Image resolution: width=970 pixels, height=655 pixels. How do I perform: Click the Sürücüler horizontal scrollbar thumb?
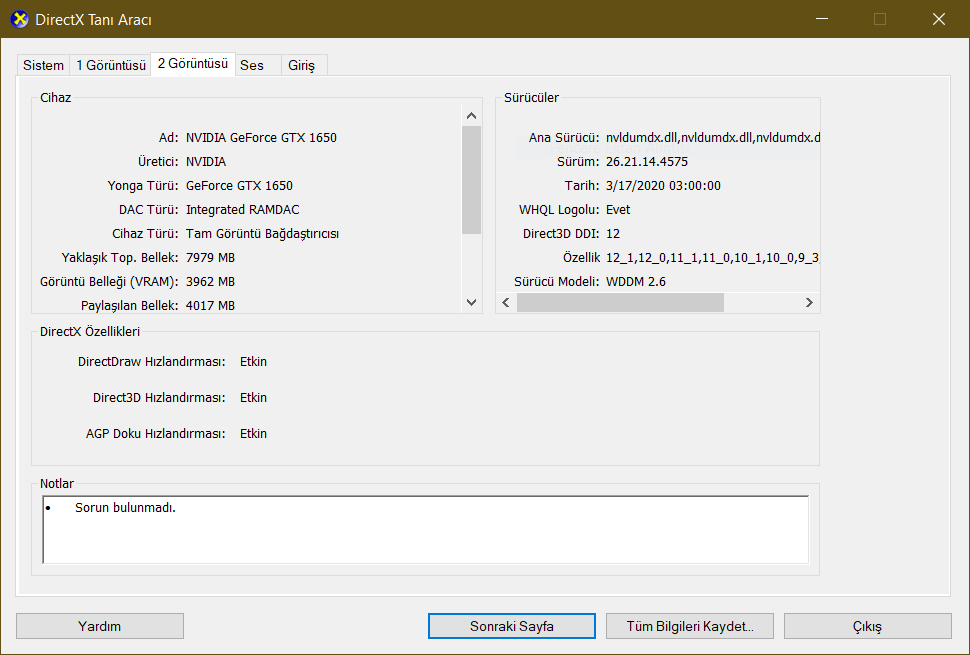(620, 302)
